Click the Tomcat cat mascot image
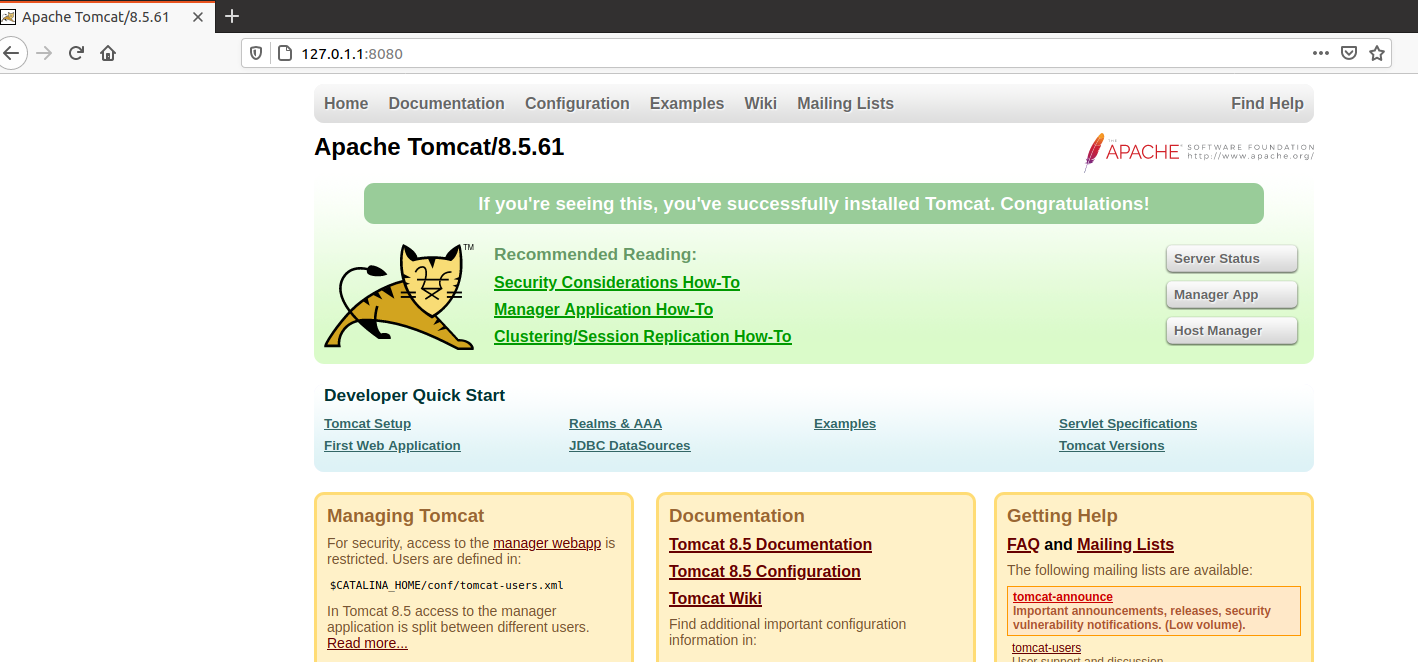1418x662 pixels. pyautogui.click(x=401, y=296)
